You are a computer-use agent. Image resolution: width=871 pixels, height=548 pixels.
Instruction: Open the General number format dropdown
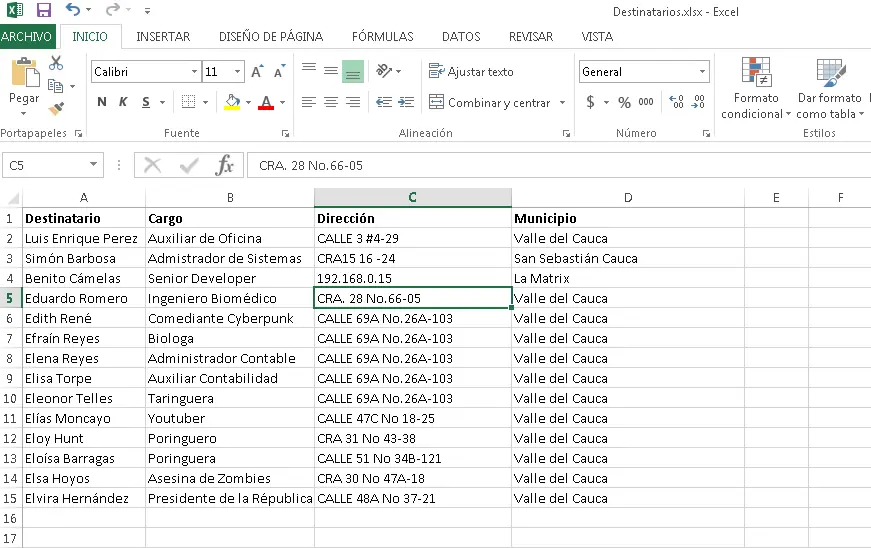pyautogui.click(x=702, y=72)
